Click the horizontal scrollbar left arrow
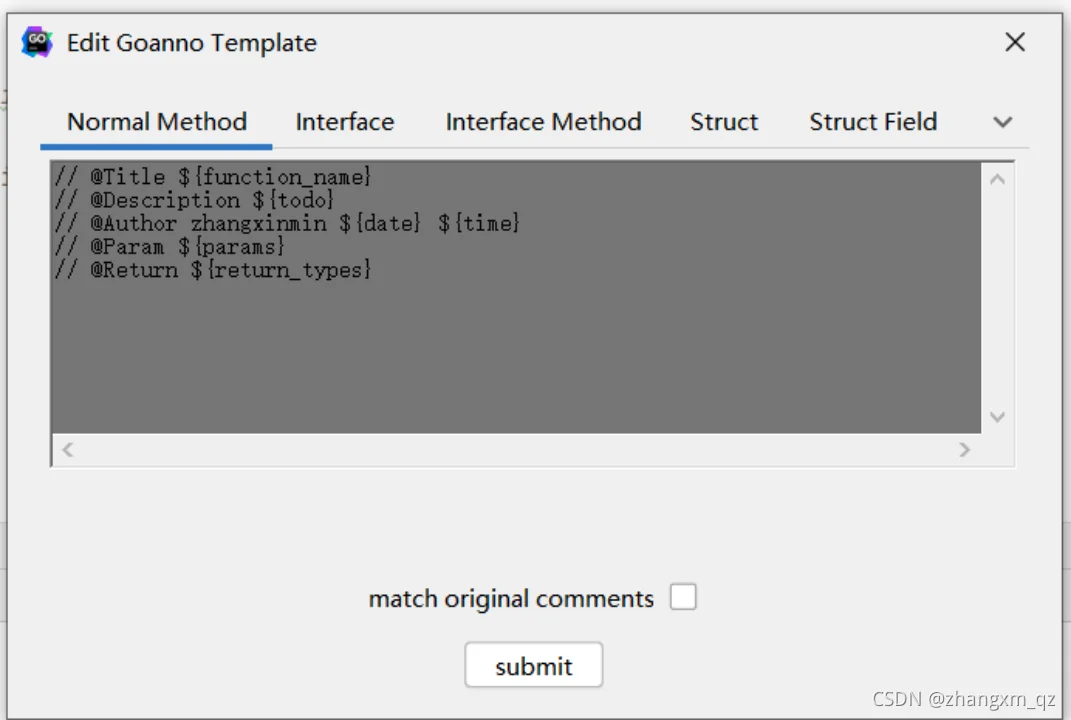This screenshot has width=1071, height=720. (67, 449)
